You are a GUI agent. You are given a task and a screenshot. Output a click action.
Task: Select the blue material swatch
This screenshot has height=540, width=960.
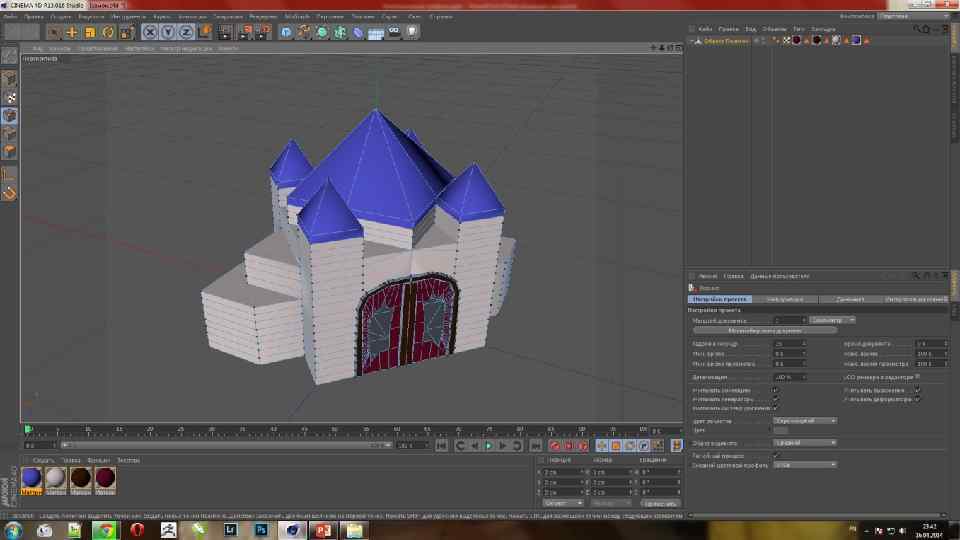32,478
